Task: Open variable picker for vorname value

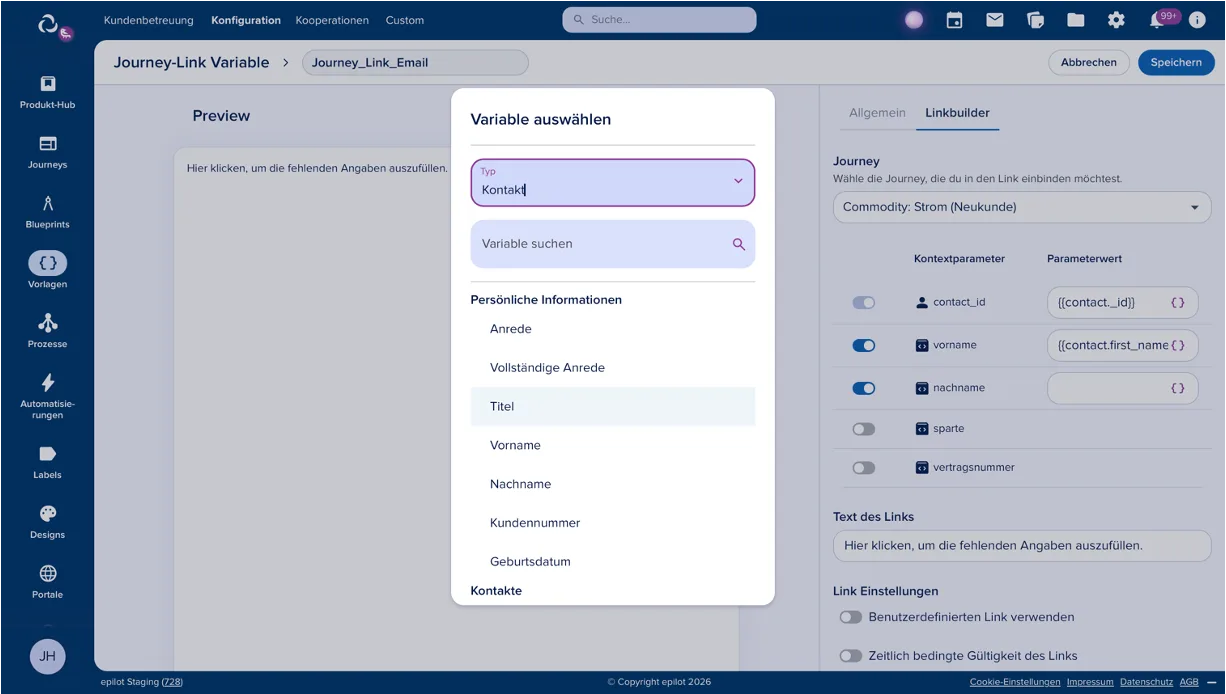Action: tap(1177, 345)
